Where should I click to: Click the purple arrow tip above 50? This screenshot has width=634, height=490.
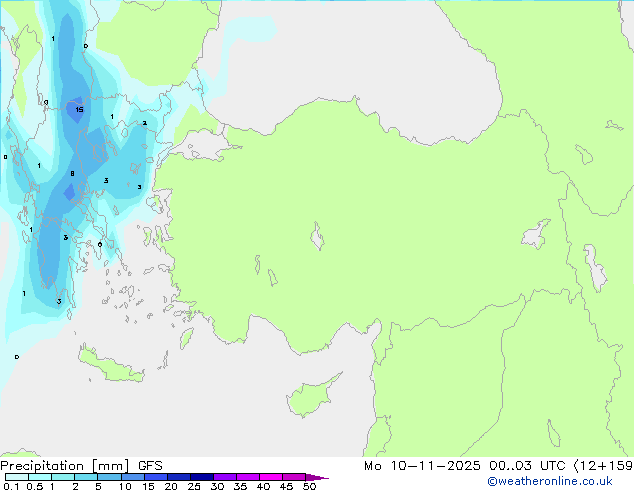317,477
